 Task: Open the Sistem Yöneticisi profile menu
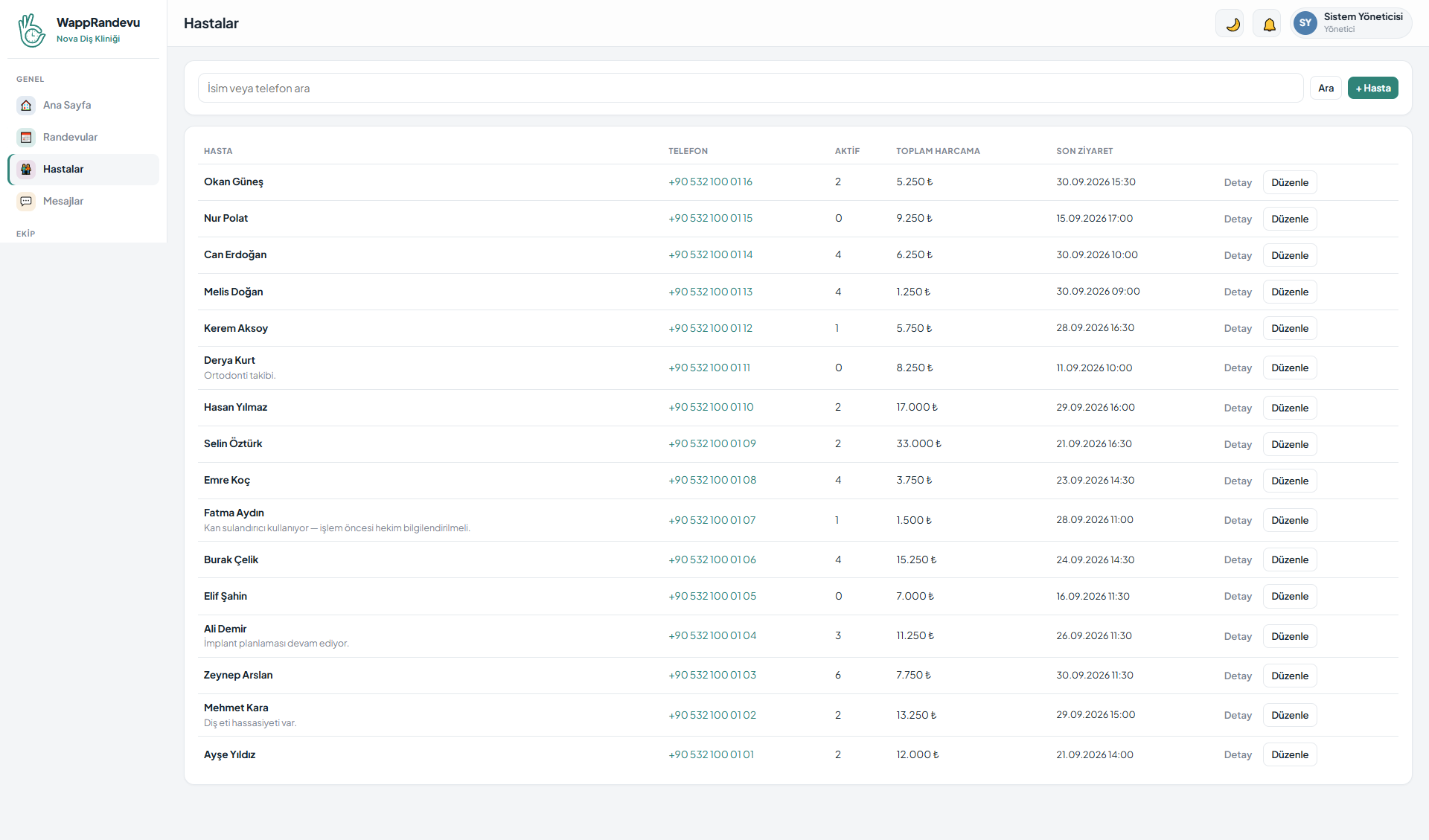pyautogui.click(x=1351, y=23)
